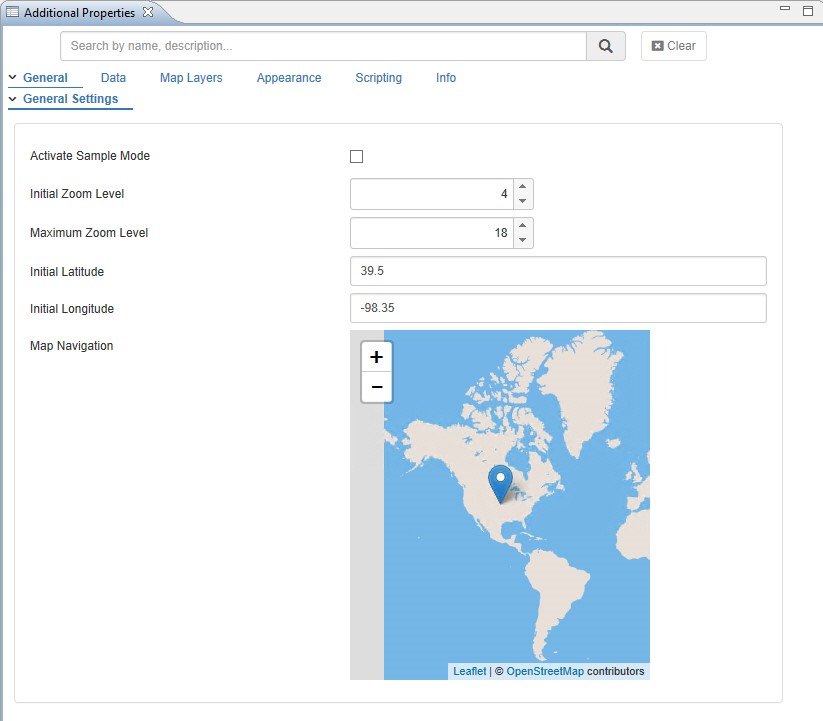Open the OpenStreetMap attribution link
Viewport: 823px width, 721px height.
pyautogui.click(x=545, y=671)
